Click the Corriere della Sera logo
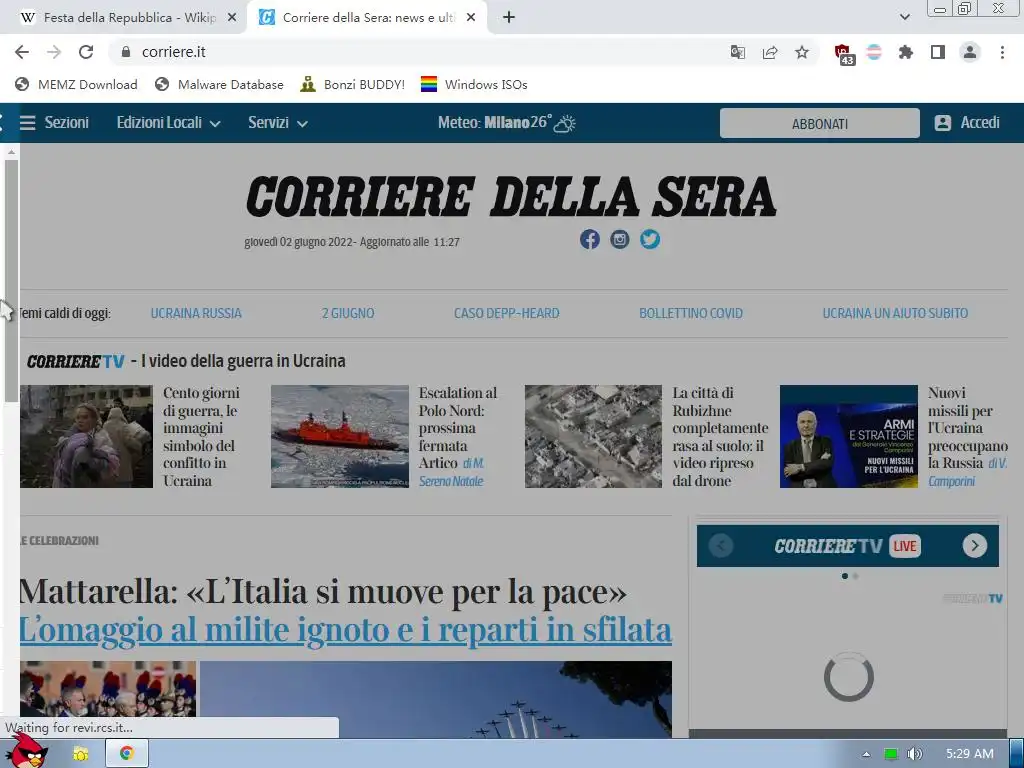The height and width of the screenshot is (768, 1024). (x=511, y=196)
